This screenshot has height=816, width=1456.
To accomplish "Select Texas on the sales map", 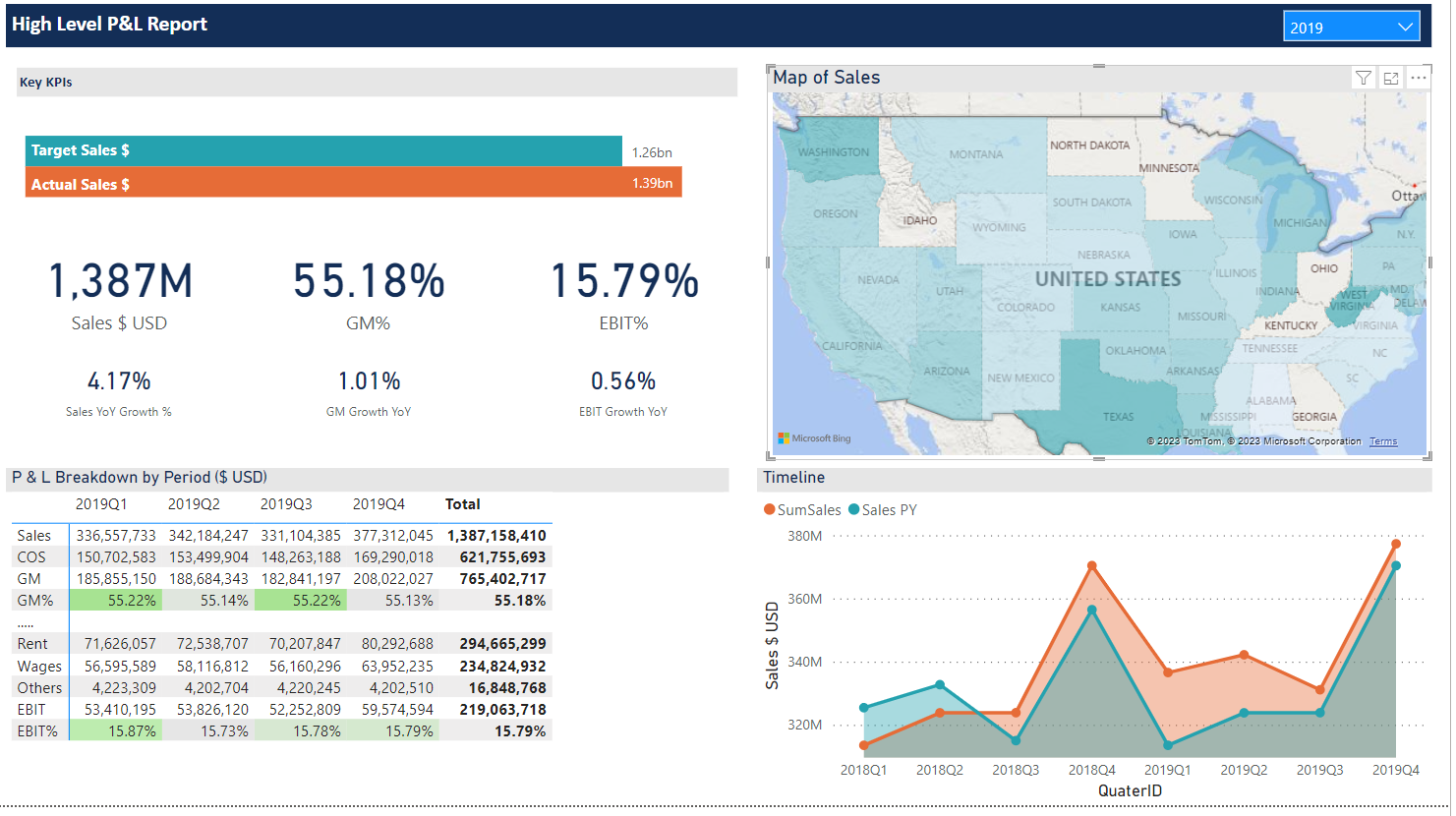I will (1117, 403).
